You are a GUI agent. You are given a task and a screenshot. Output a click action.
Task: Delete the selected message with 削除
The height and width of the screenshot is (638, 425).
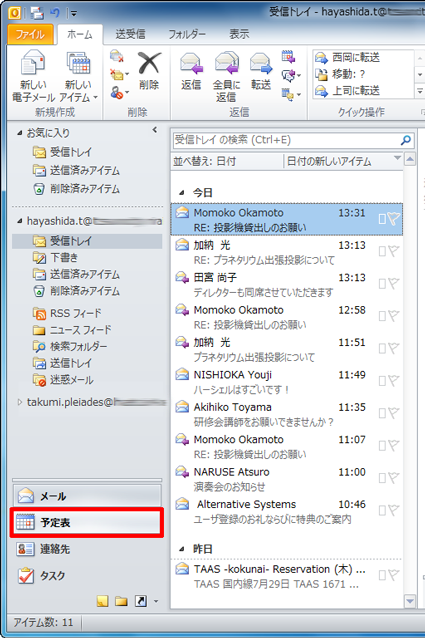pos(149,70)
